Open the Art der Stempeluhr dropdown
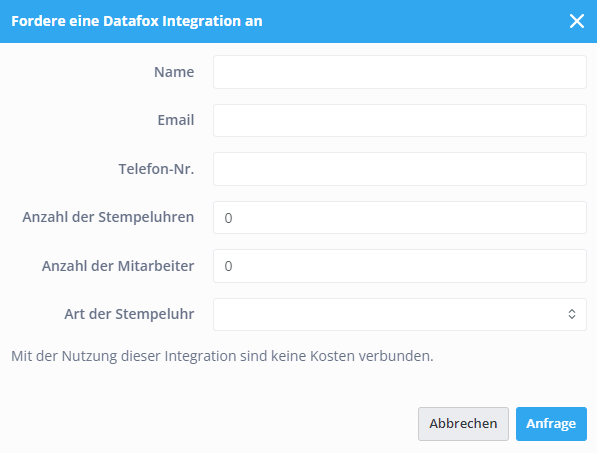This screenshot has width=597, height=453. point(400,314)
